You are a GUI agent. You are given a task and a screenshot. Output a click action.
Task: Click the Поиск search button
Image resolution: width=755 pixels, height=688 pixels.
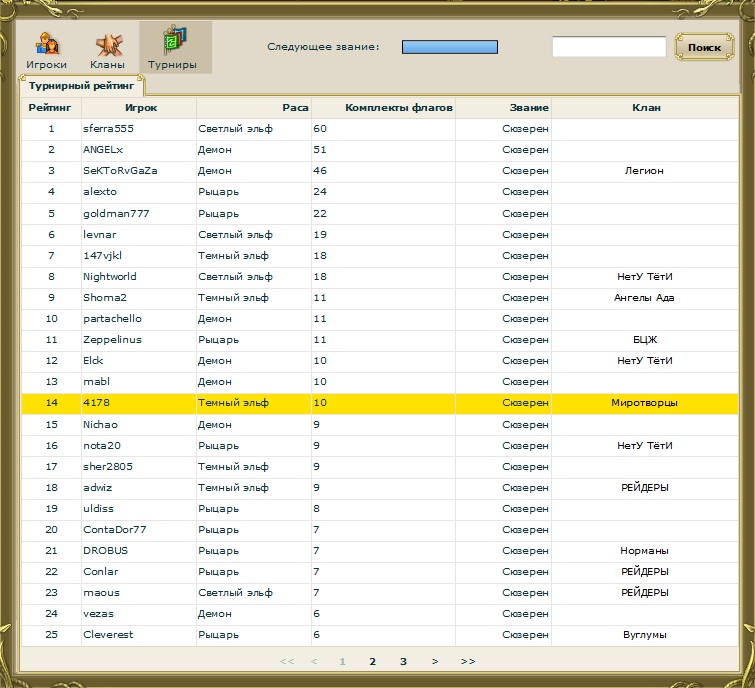[x=704, y=47]
